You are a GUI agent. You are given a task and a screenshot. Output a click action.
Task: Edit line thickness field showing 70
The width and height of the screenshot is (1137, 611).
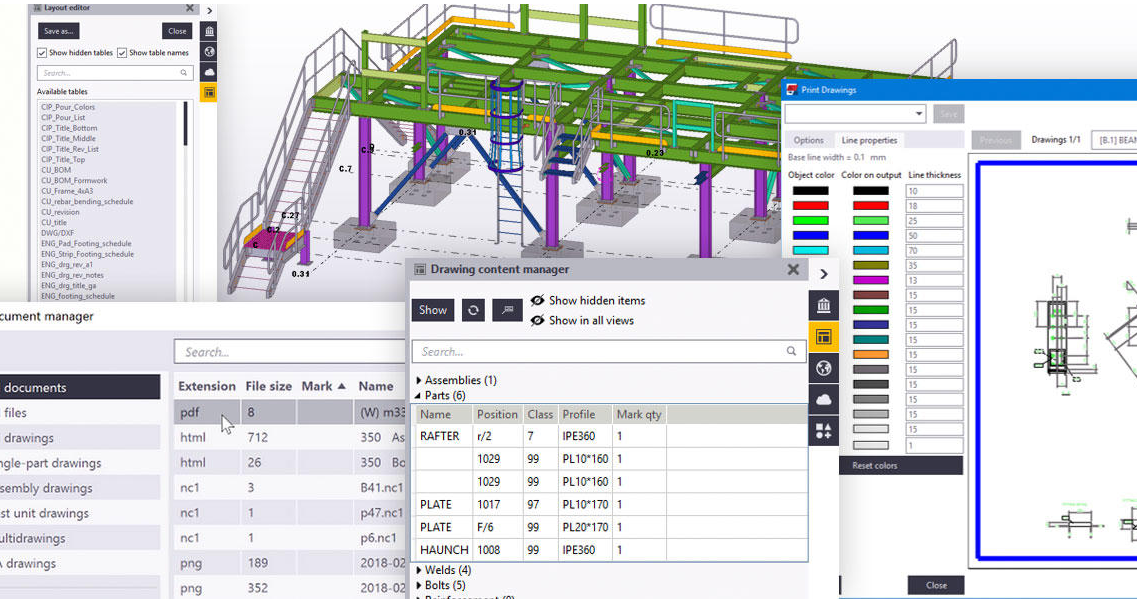(x=934, y=251)
